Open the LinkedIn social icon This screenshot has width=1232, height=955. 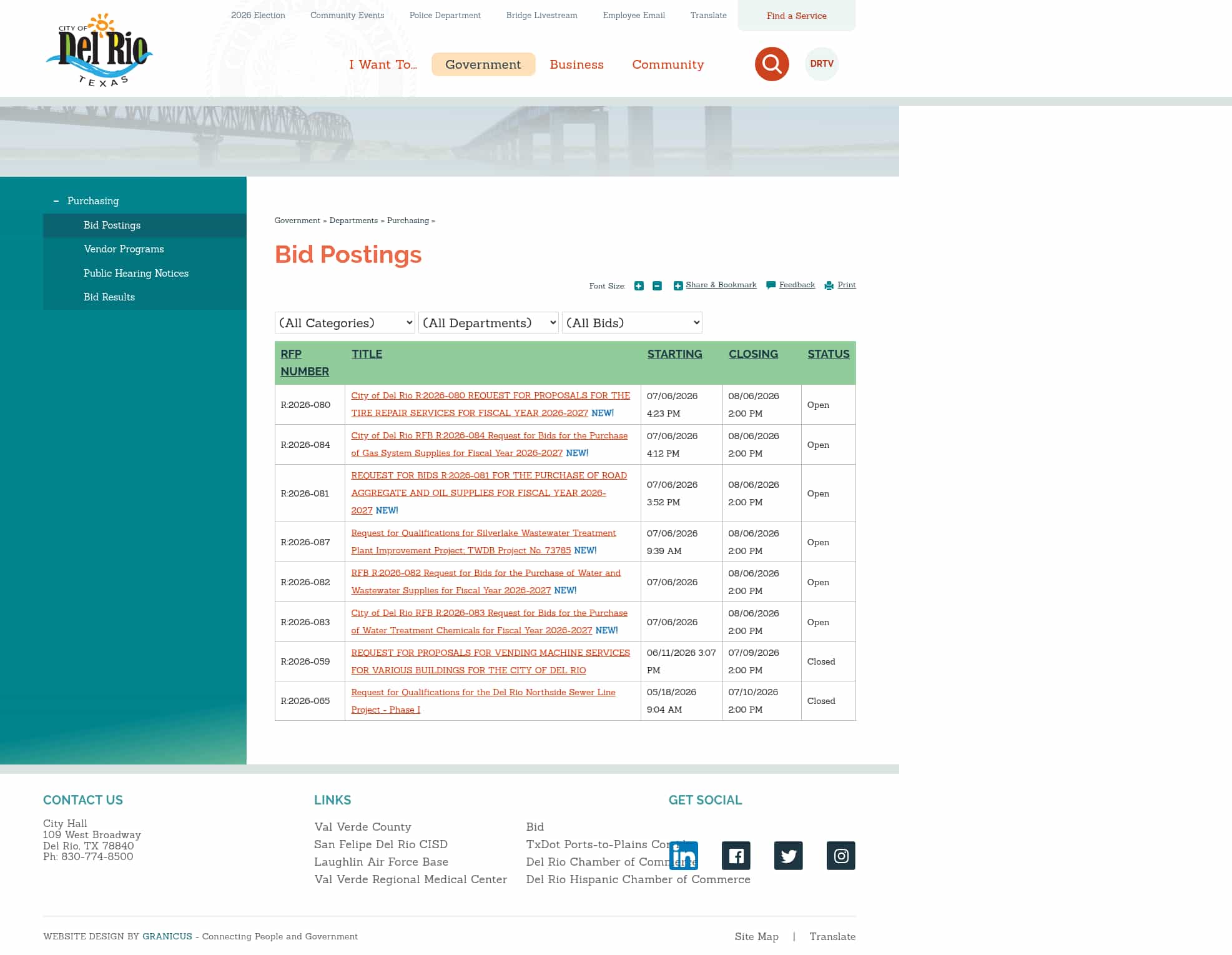click(684, 856)
